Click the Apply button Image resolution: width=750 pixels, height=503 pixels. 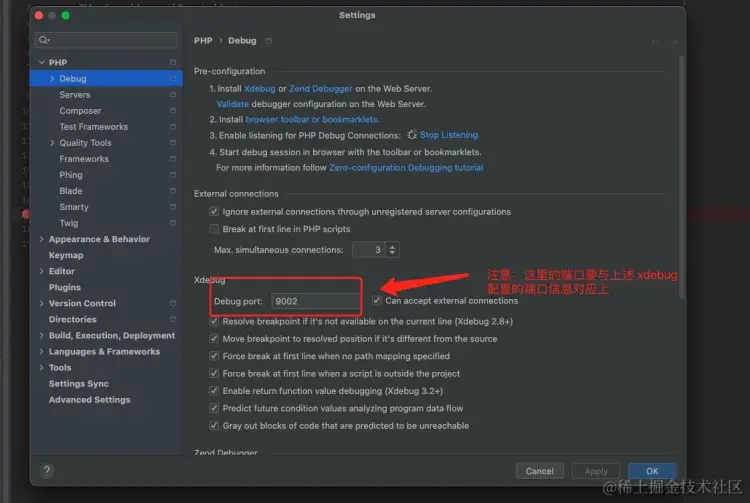coord(596,471)
